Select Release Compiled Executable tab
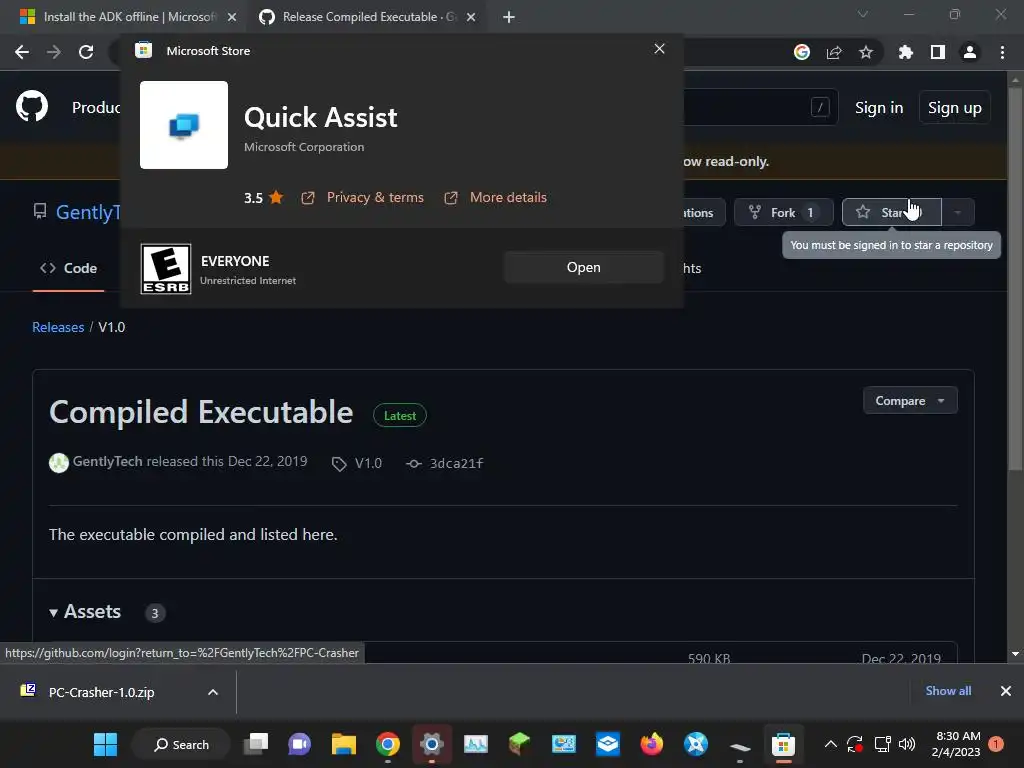1024x768 pixels. pyautogui.click(x=367, y=17)
